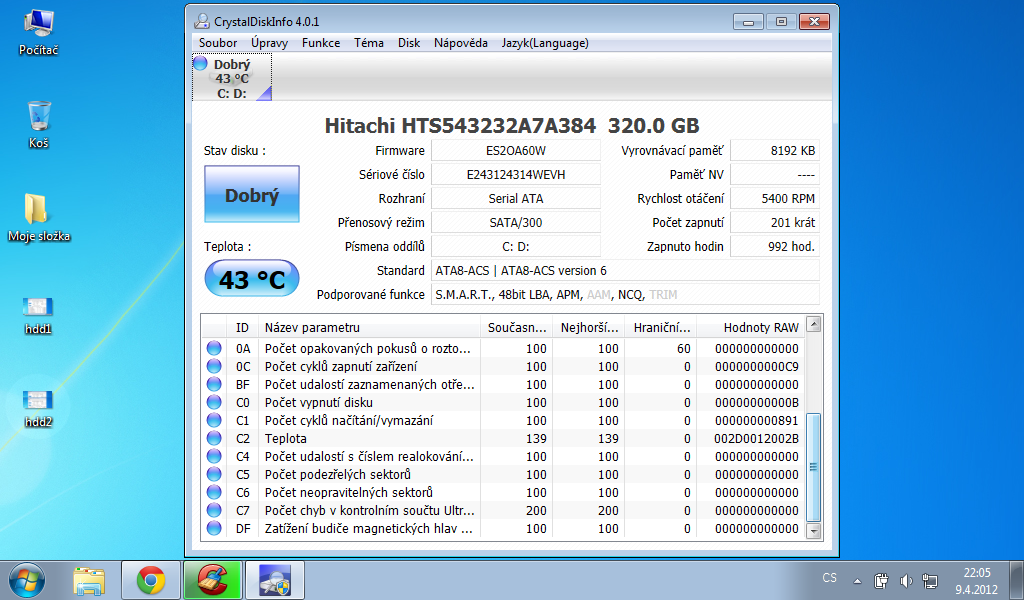Viewport: 1024px width, 600px height.
Task: Open the Jazyk(Language) menu
Action: (x=545, y=43)
